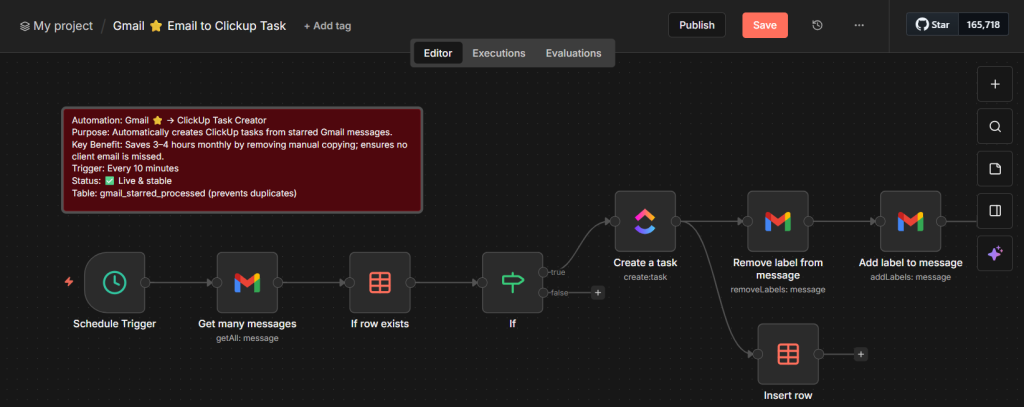Click the 'Trigger: Every 10 minutes' note line
This screenshot has width=1024, height=407.
(125, 169)
